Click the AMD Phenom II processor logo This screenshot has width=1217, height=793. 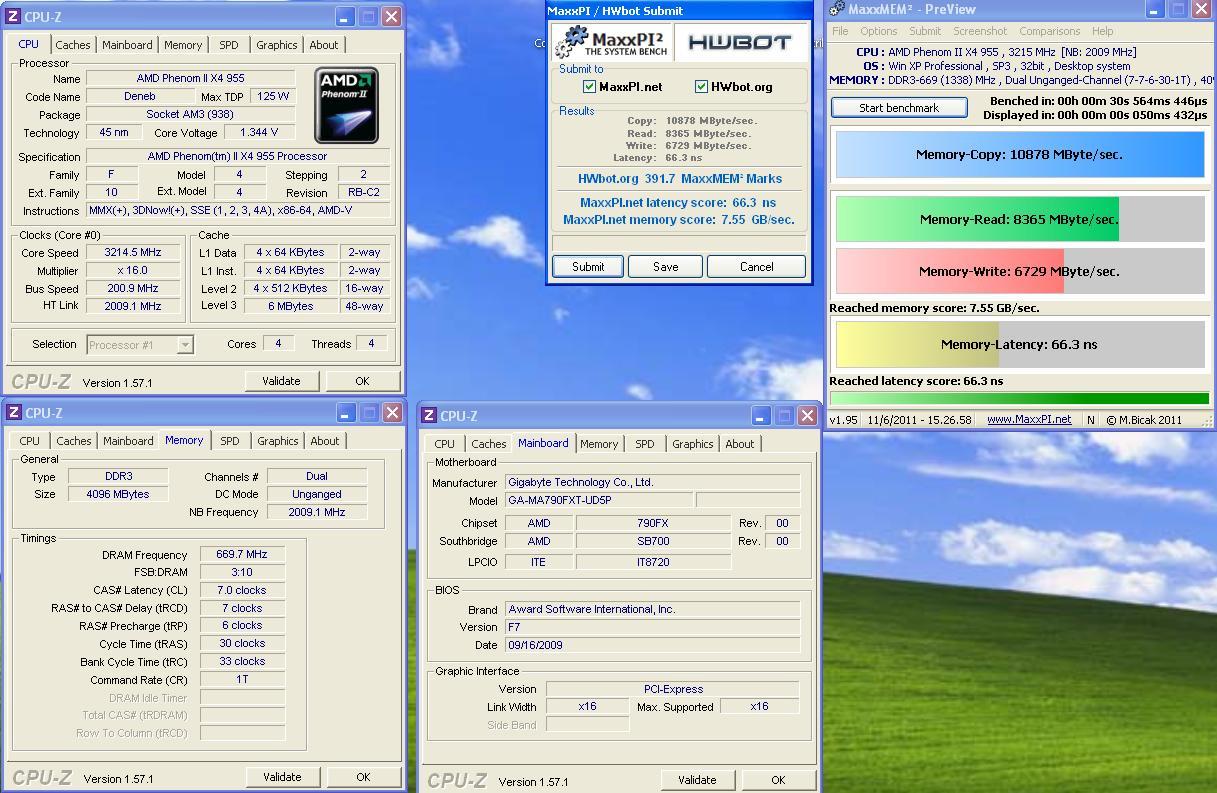coord(347,105)
